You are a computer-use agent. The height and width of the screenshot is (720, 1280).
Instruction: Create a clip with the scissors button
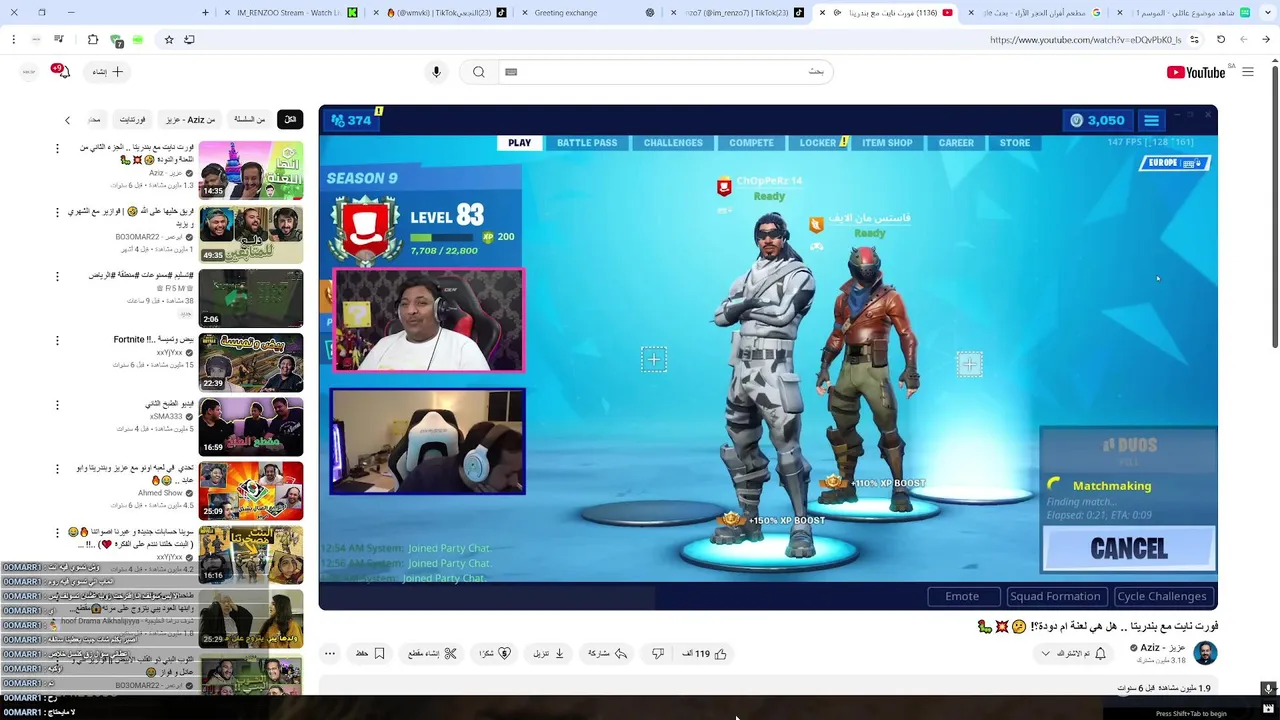pyautogui.click(x=432, y=654)
